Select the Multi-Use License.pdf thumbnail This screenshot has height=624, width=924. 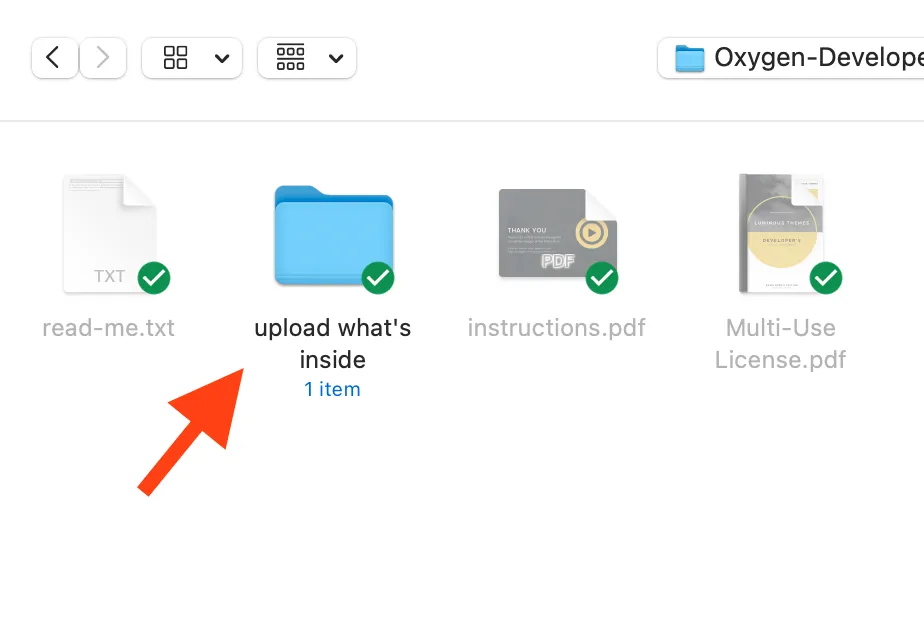[x=781, y=233]
